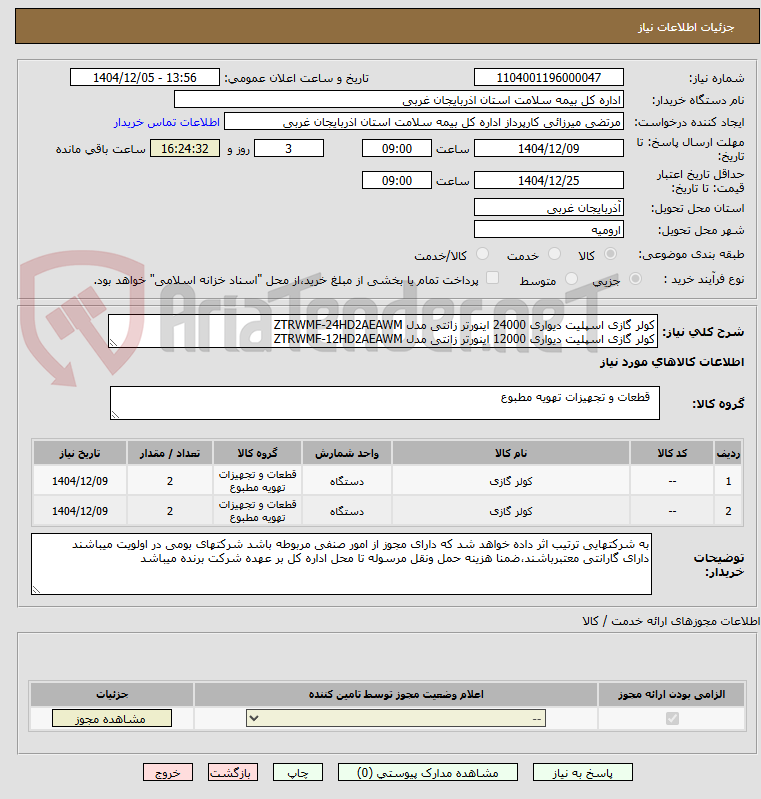
Task: Click the خروج exit button
Action: tap(168, 773)
